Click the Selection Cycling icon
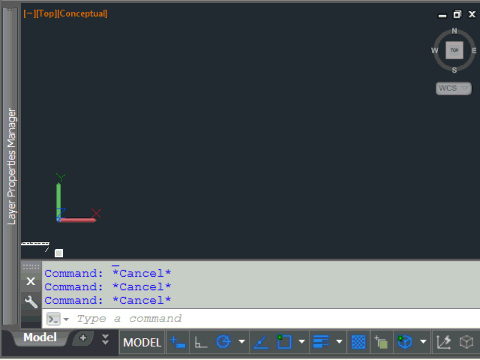Image resolution: width=480 pixels, height=360 pixels. pos(381,342)
